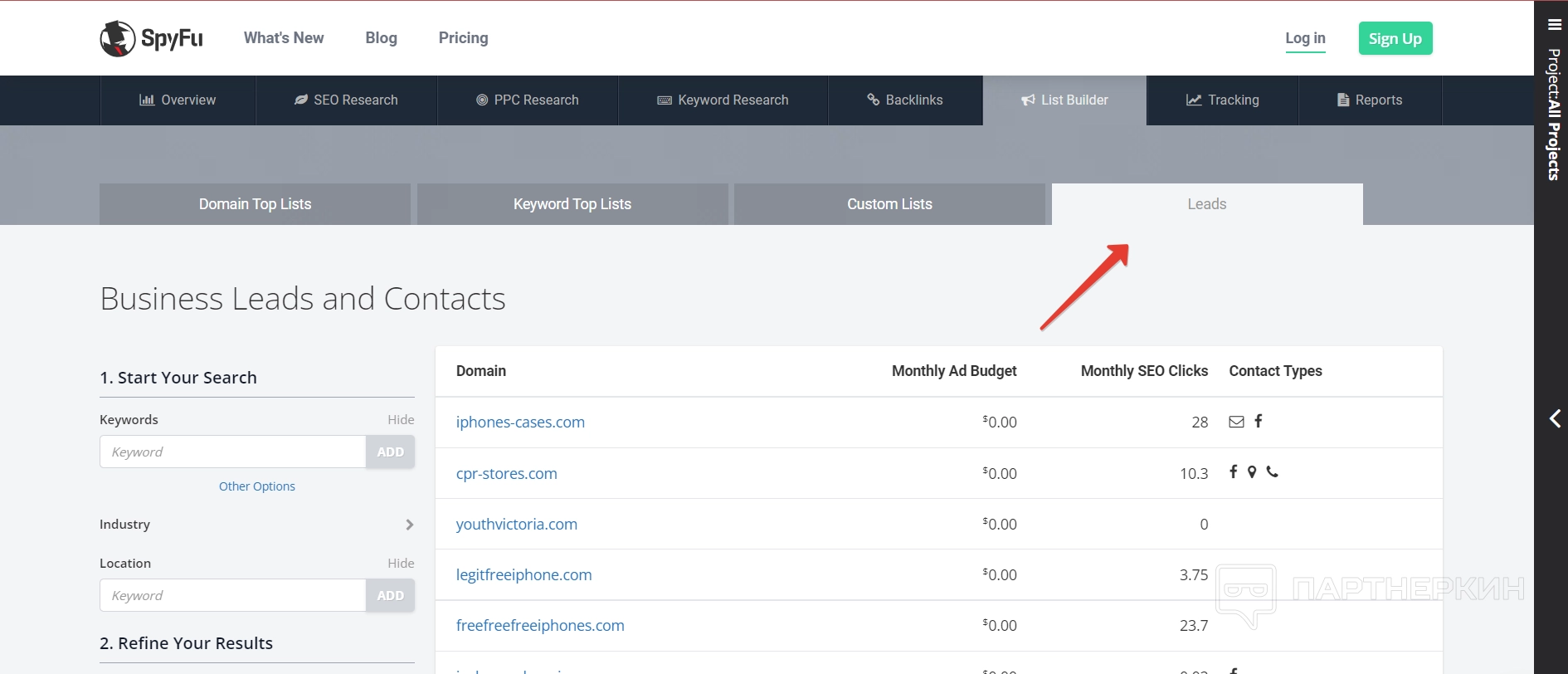1568x674 pixels.
Task: Click the email contact icon for iphones-cases.com
Action: [x=1236, y=422]
